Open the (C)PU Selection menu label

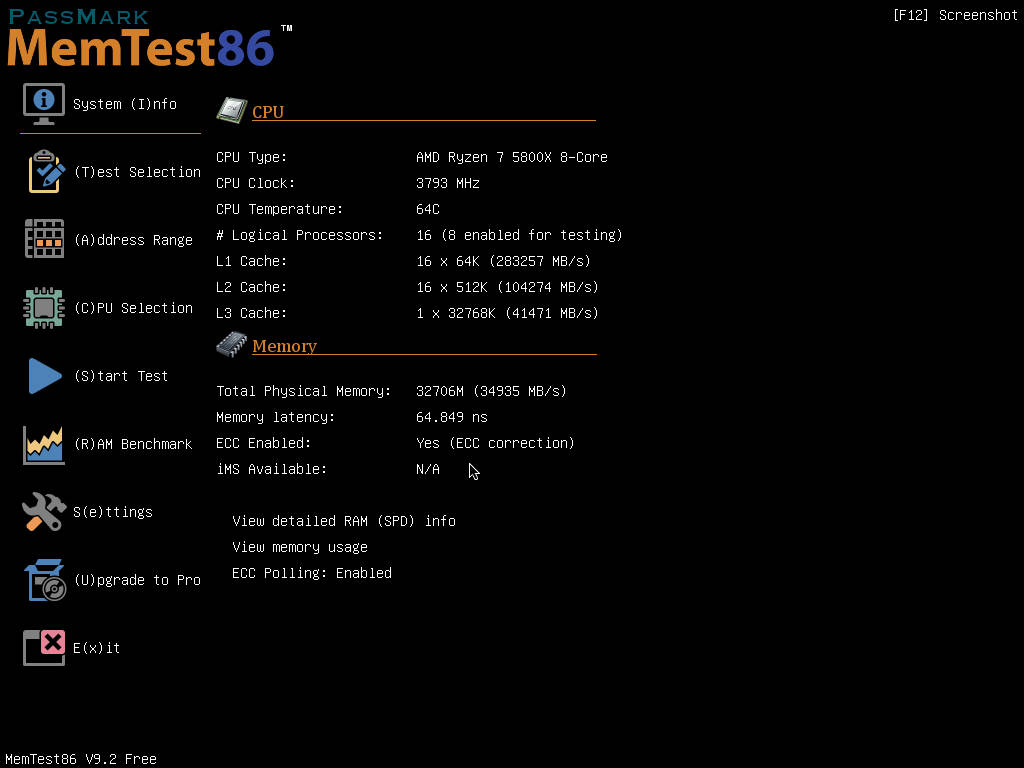click(x=133, y=308)
